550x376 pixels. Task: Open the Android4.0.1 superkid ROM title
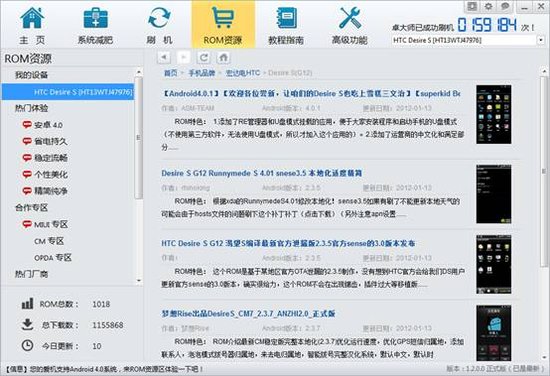coord(311,94)
